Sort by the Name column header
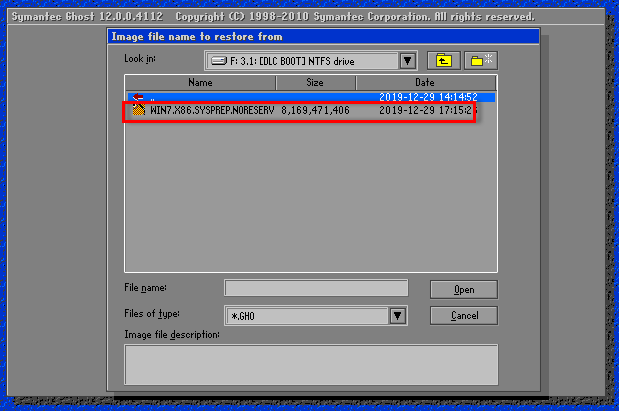The width and height of the screenshot is (619, 411). [x=201, y=83]
